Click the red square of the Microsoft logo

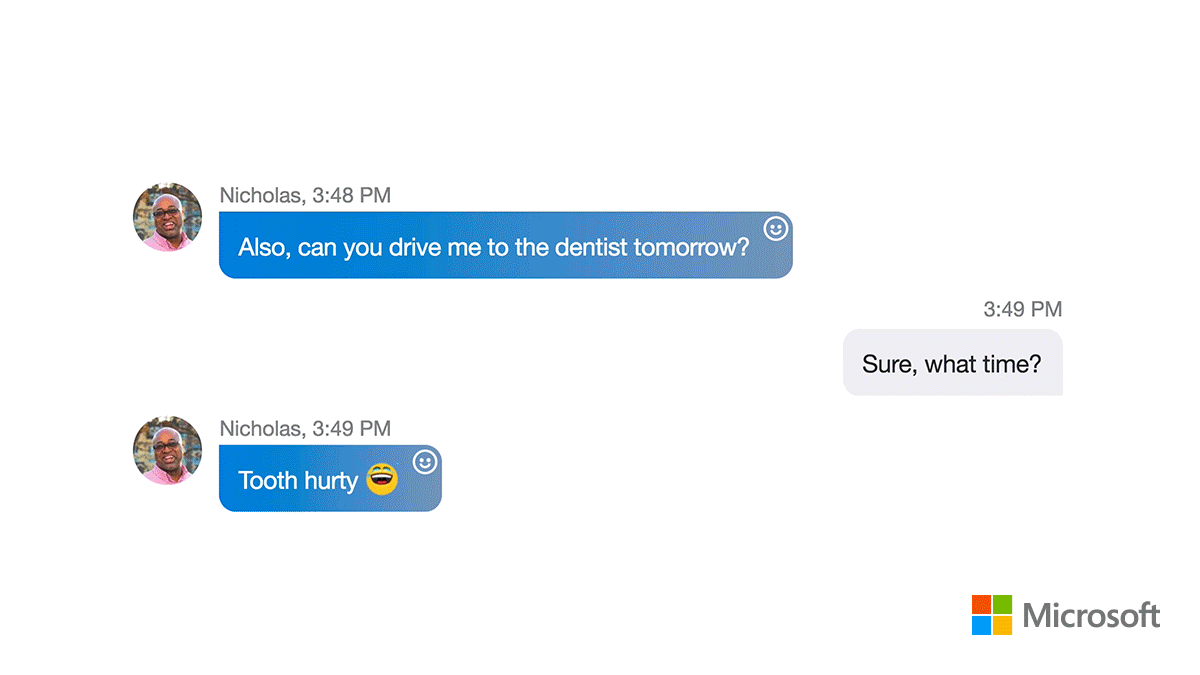tap(981, 604)
